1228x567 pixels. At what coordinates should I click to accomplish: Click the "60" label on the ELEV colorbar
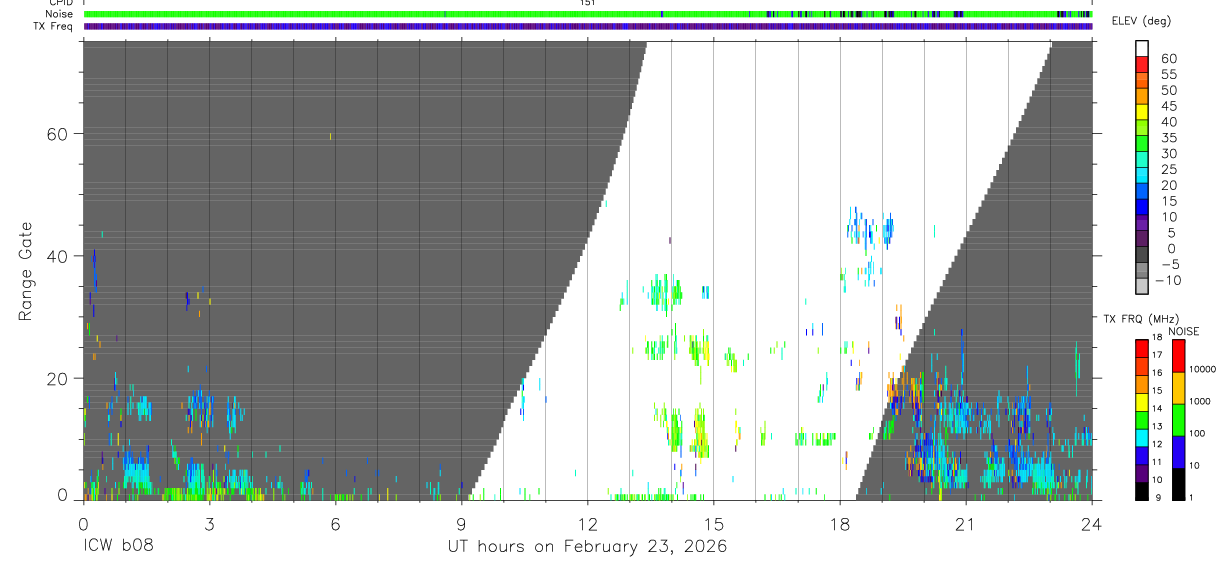point(1168,58)
